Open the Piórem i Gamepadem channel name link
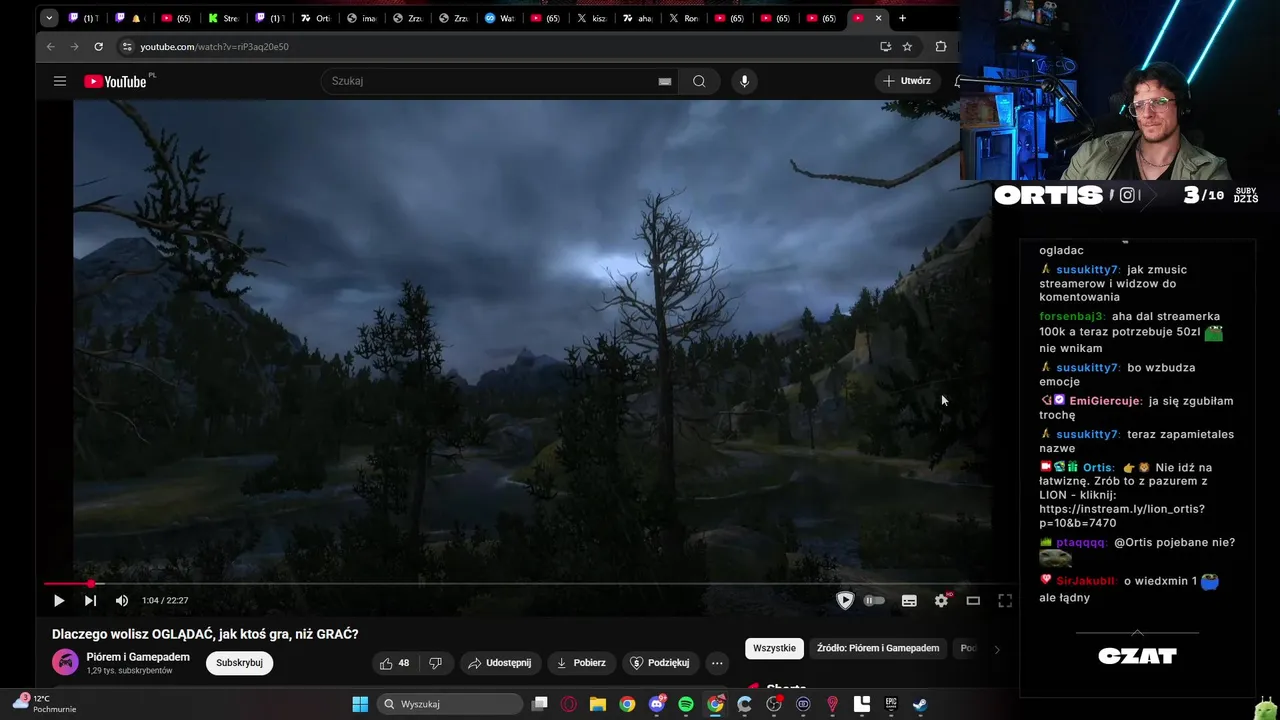The width and height of the screenshot is (1280, 720). [x=138, y=657]
